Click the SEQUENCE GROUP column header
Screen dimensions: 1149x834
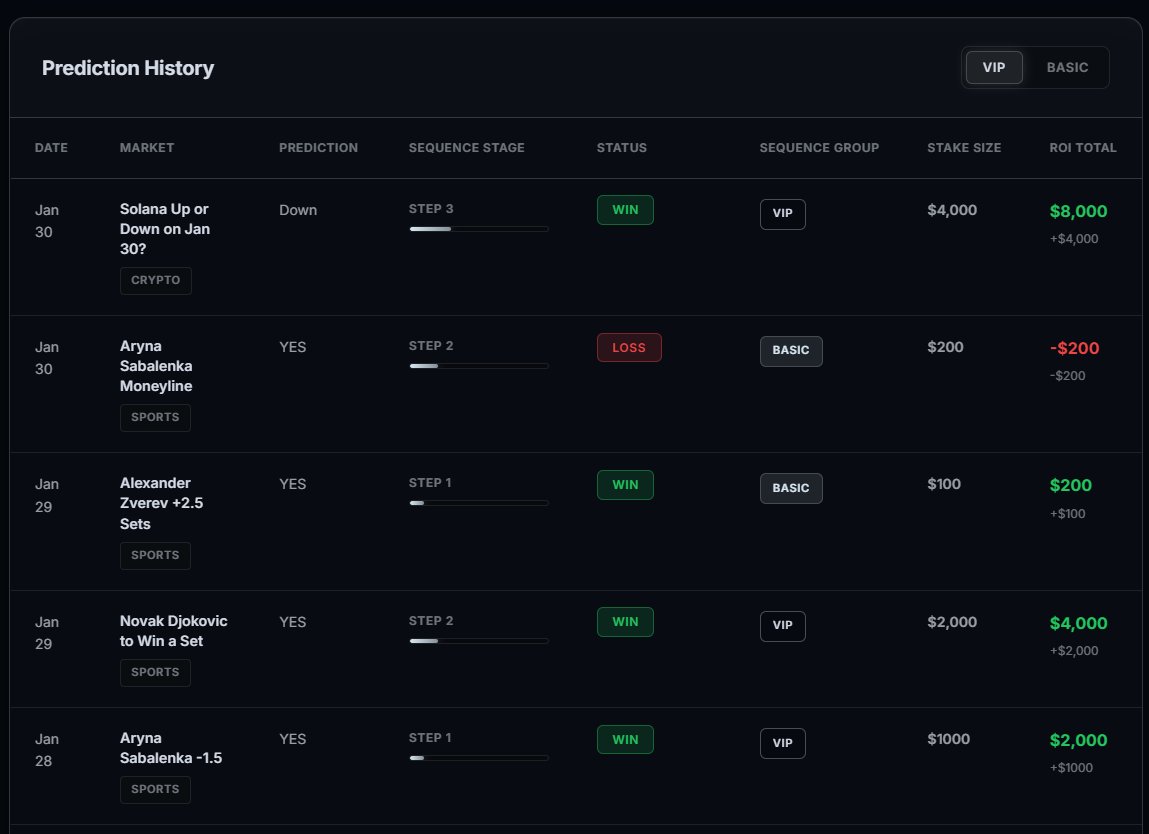coord(819,147)
